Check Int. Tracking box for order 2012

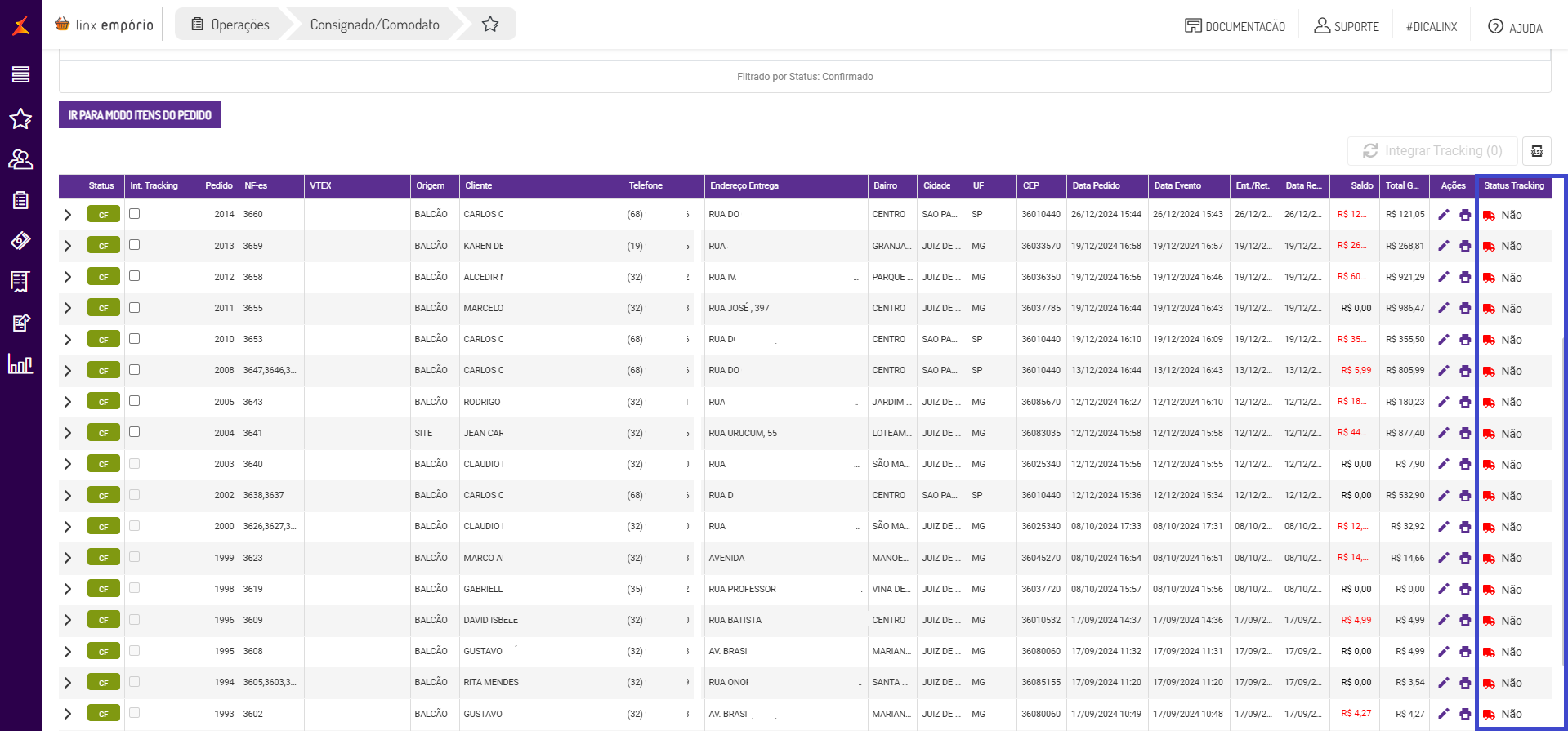135,276
